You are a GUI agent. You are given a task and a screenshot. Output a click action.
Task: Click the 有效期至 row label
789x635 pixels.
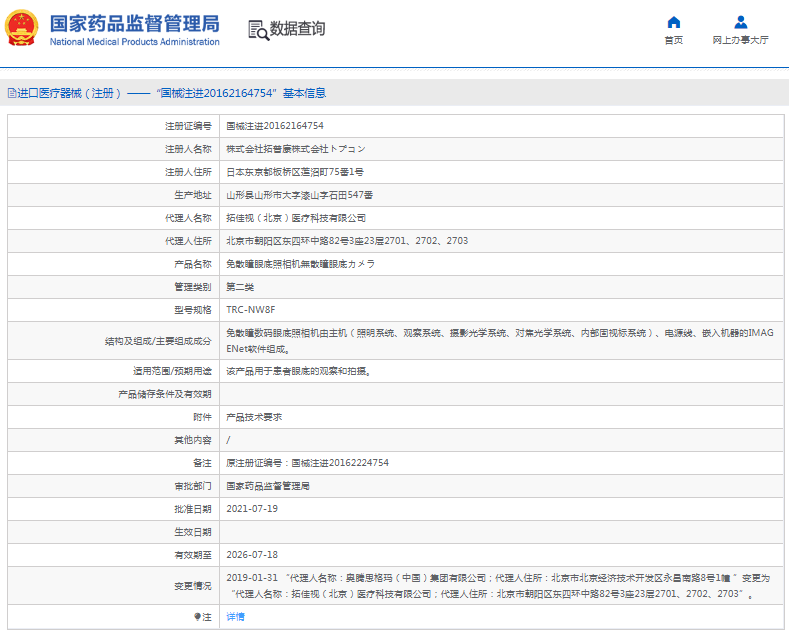pyautogui.click(x=193, y=555)
